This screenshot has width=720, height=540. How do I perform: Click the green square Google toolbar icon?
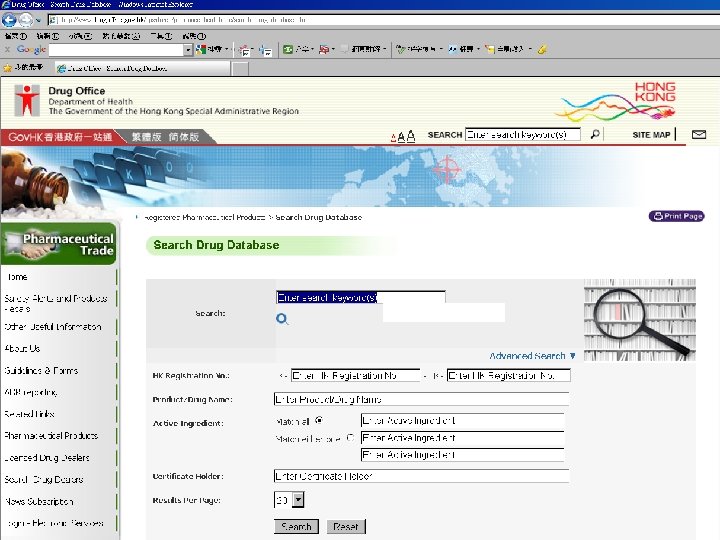coord(287,49)
